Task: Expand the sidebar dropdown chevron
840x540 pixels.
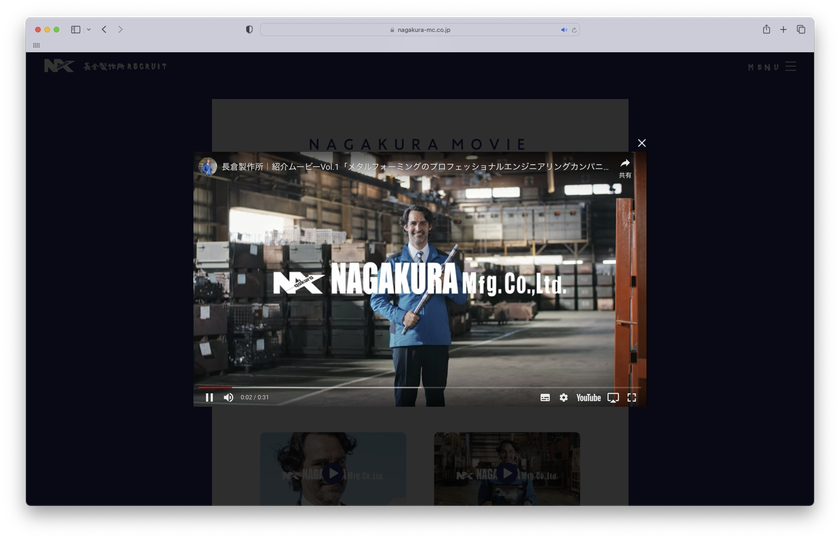Action: click(88, 29)
